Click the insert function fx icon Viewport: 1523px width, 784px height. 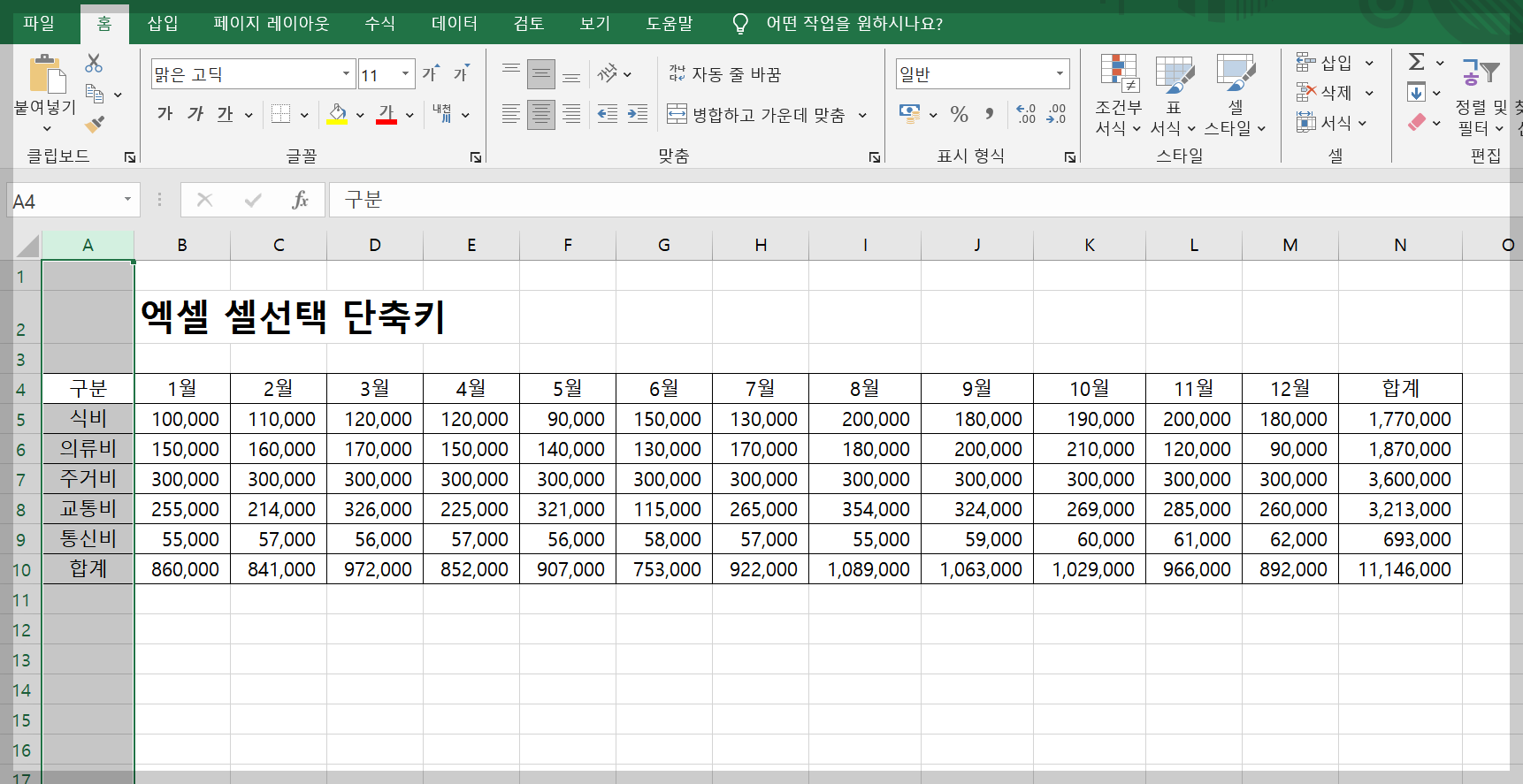[x=301, y=200]
